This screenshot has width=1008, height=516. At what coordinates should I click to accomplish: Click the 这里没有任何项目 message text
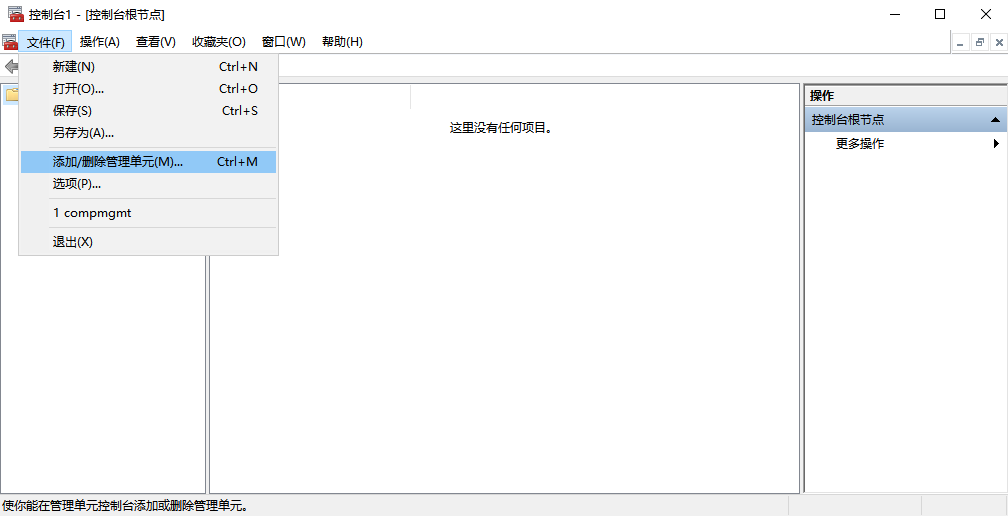point(501,128)
